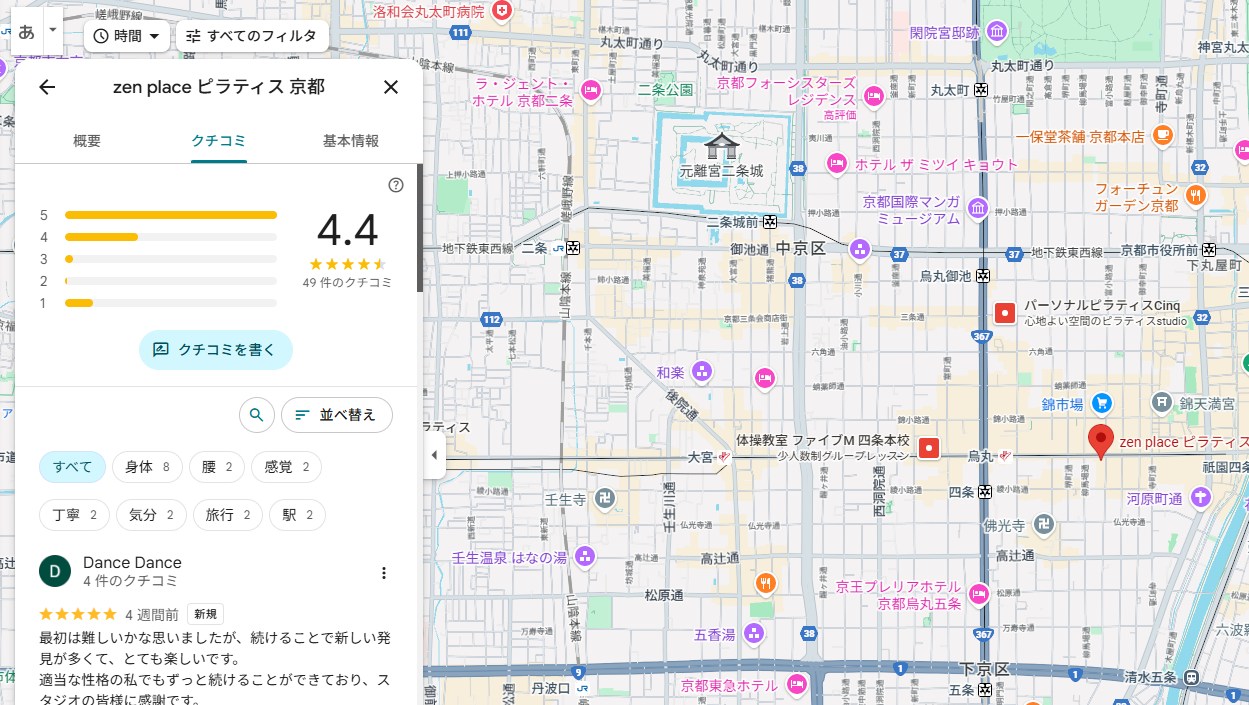Open the three-dot menu on Dance Dance review

coord(384,573)
